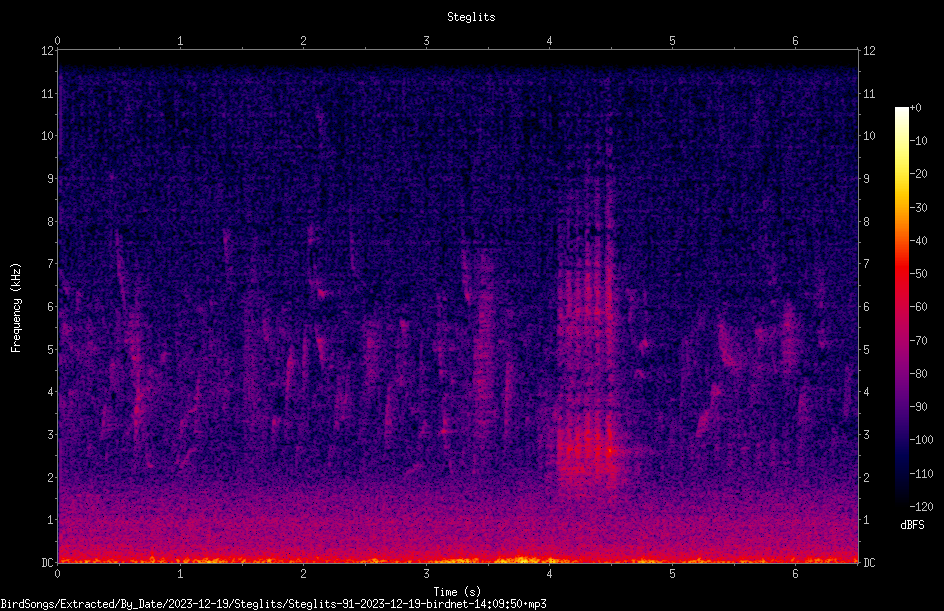Click the Time (s) axis label

point(457,592)
